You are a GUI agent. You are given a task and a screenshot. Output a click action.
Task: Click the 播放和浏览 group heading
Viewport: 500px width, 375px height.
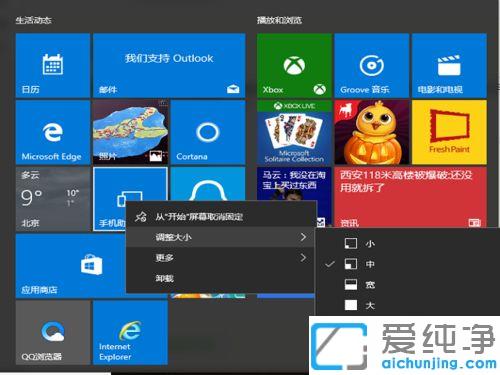click(x=279, y=21)
